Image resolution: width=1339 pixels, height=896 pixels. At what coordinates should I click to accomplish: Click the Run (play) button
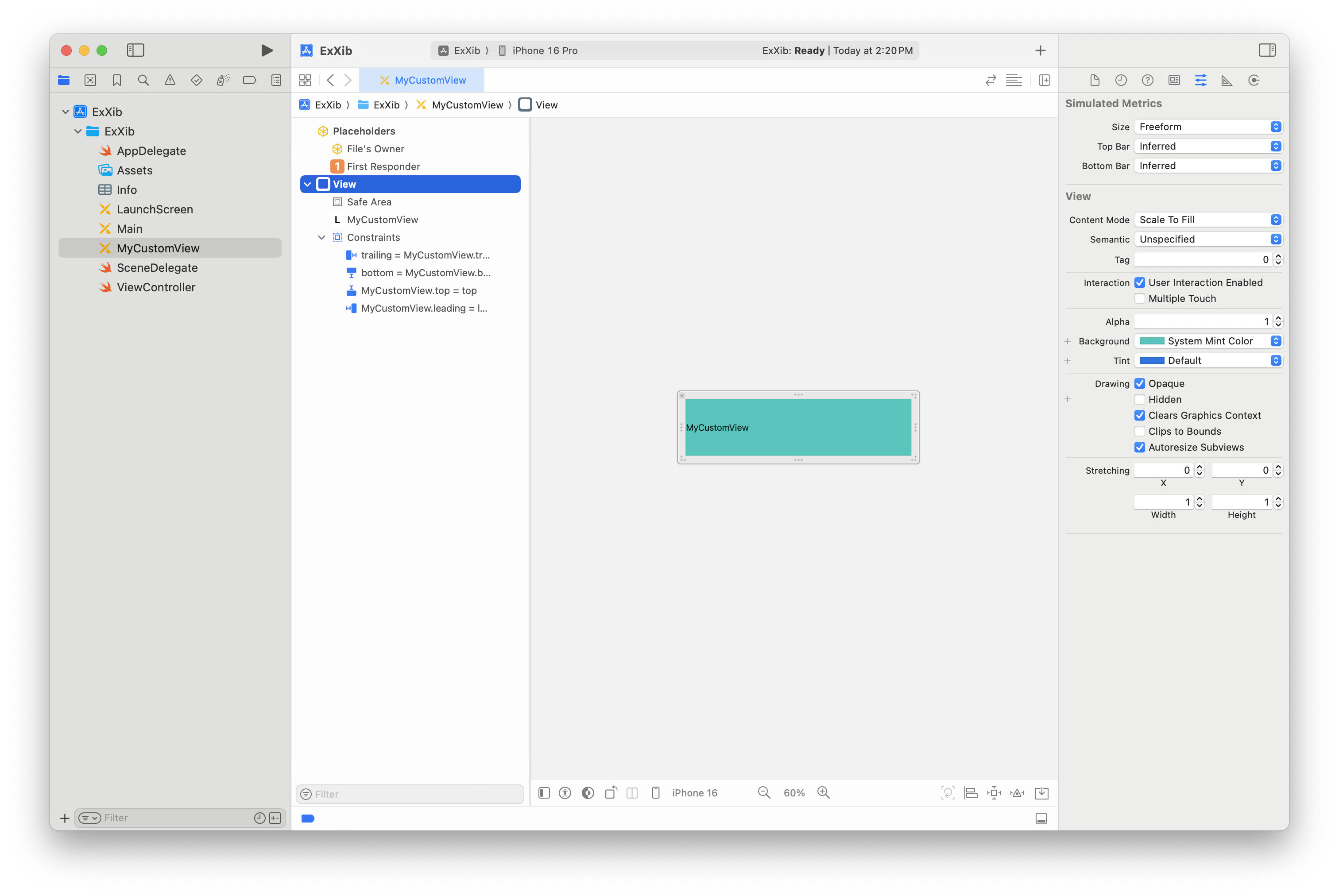pyautogui.click(x=266, y=50)
